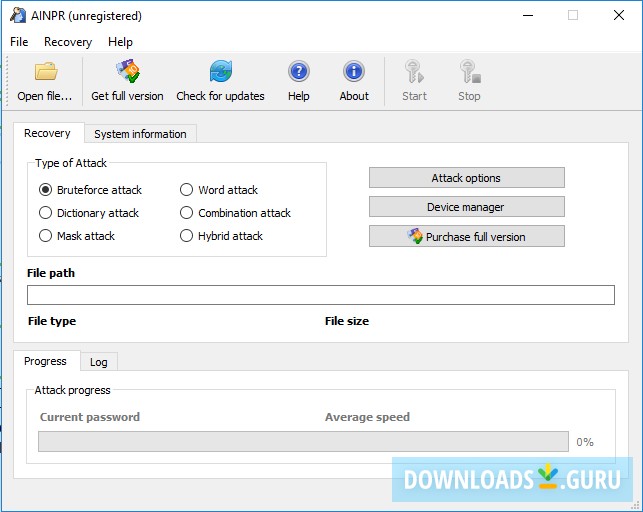Click the attack progress bar

(x=303, y=441)
